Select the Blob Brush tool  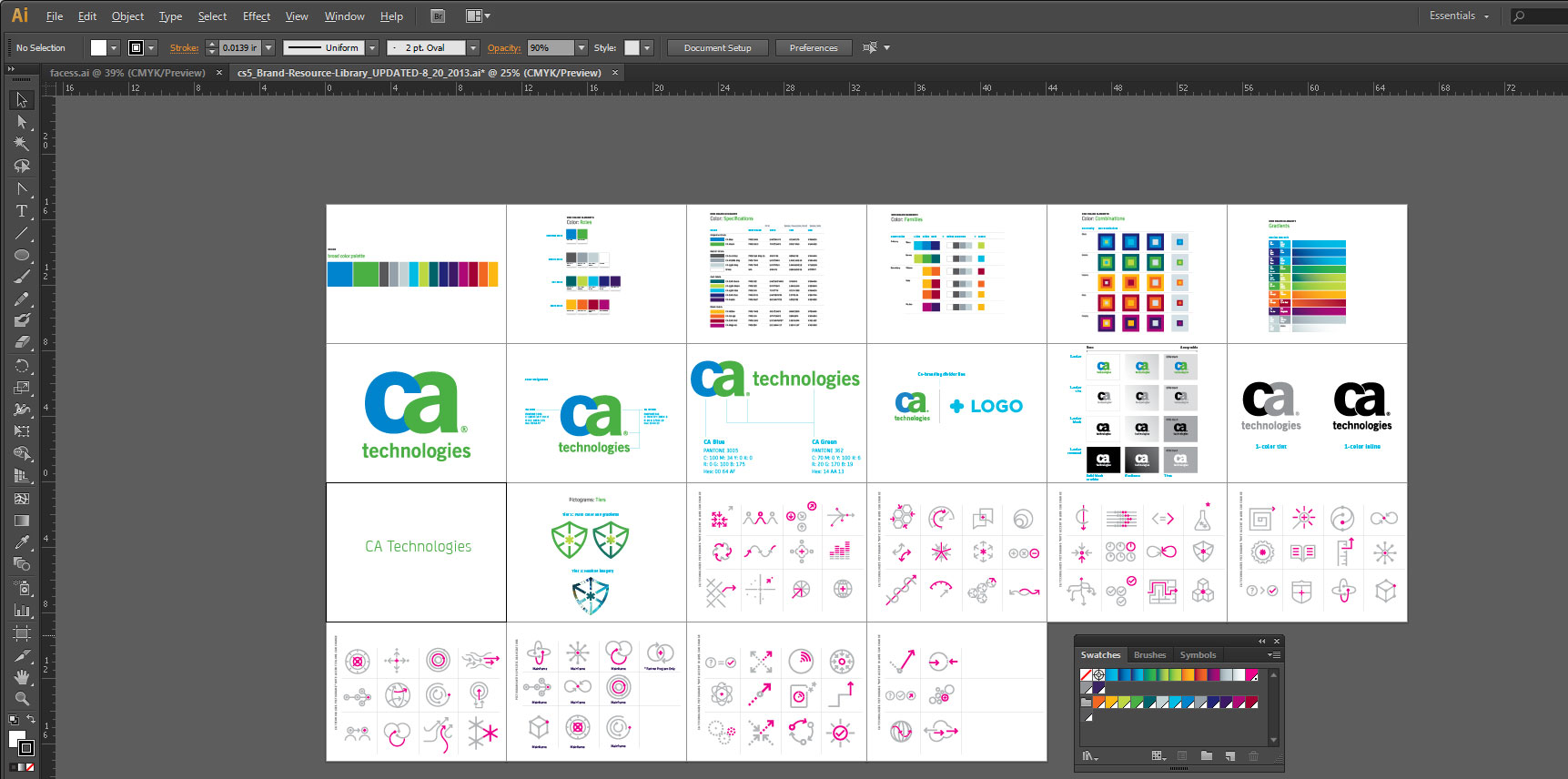22,320
